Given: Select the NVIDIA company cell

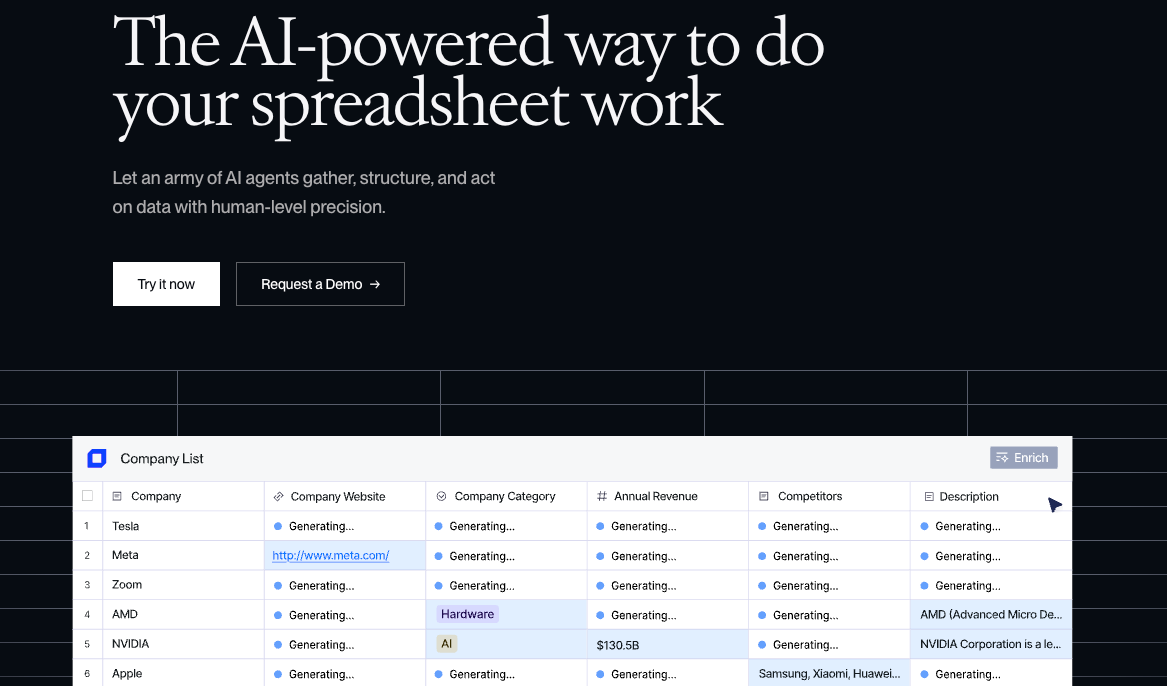Looking at the screenshot, I should coord(183,644).
